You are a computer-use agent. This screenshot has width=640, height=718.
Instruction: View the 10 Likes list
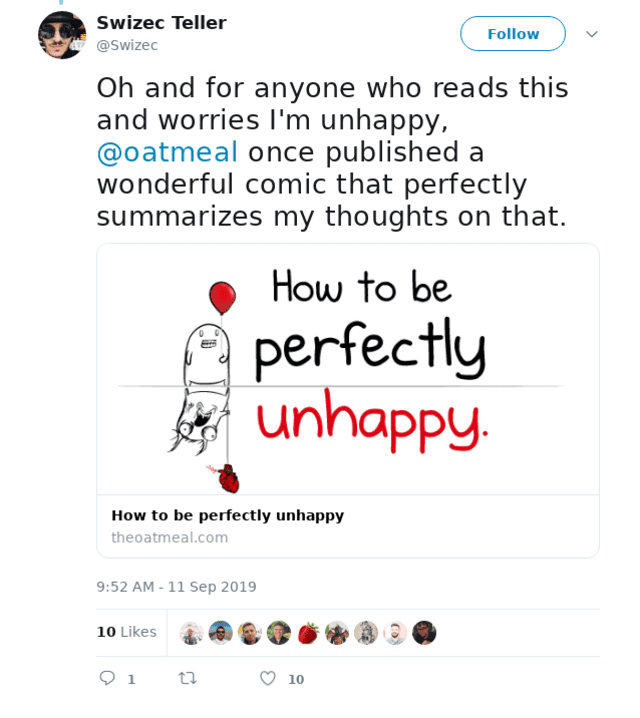click(126, 632)
